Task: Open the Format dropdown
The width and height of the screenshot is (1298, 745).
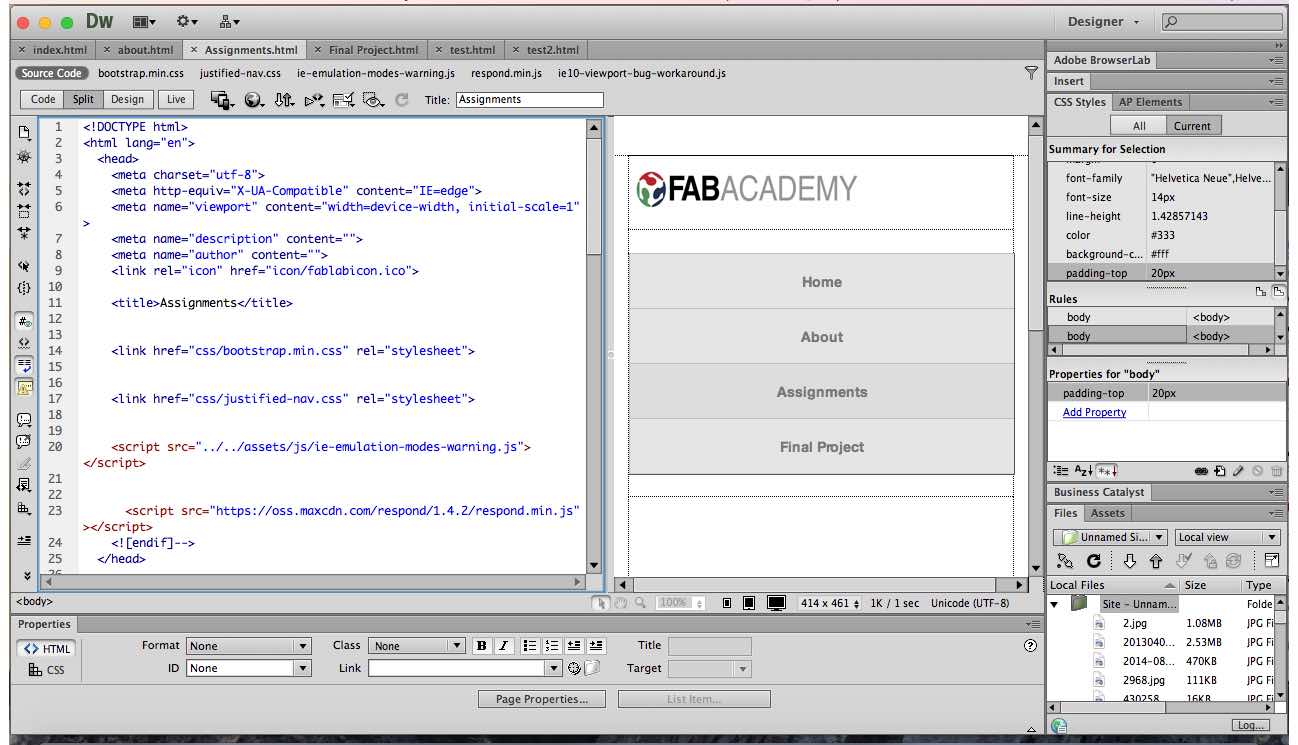Action: [x=249, y=646]
